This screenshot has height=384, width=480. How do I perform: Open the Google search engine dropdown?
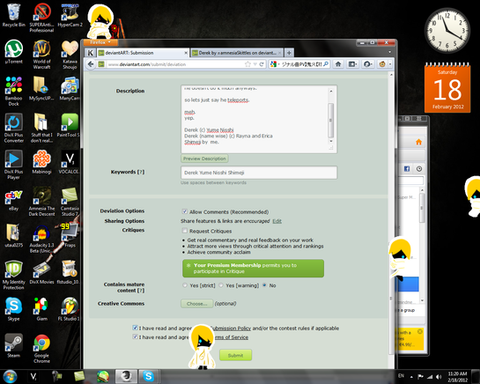274,64
